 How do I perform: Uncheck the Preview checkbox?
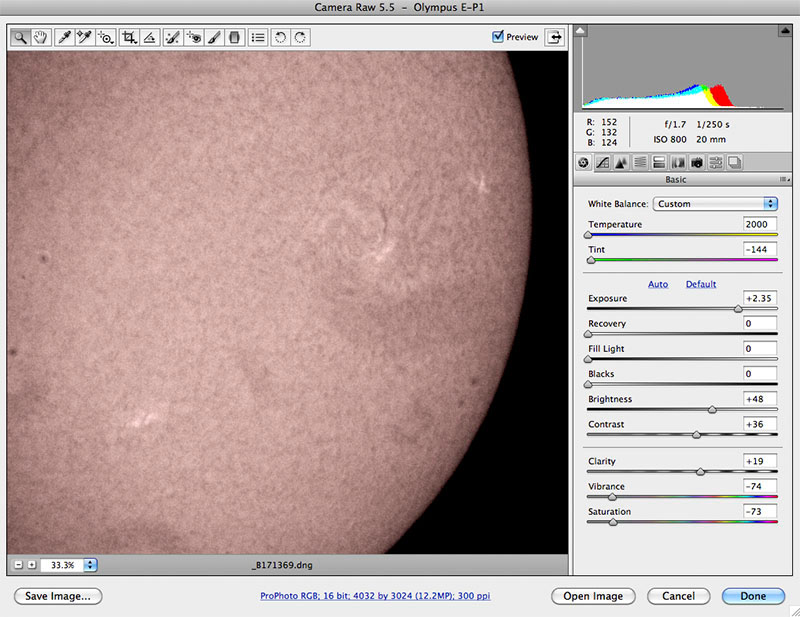click(499, 37)
